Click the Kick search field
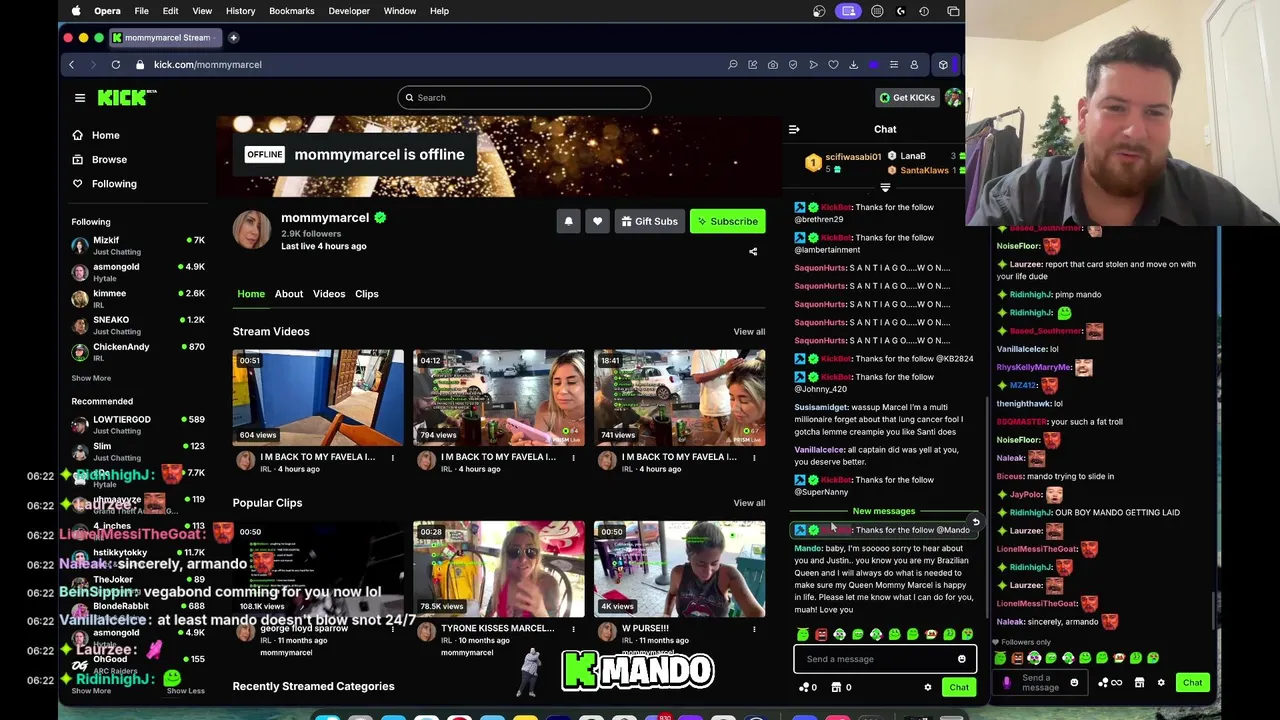 click(524, 97)
